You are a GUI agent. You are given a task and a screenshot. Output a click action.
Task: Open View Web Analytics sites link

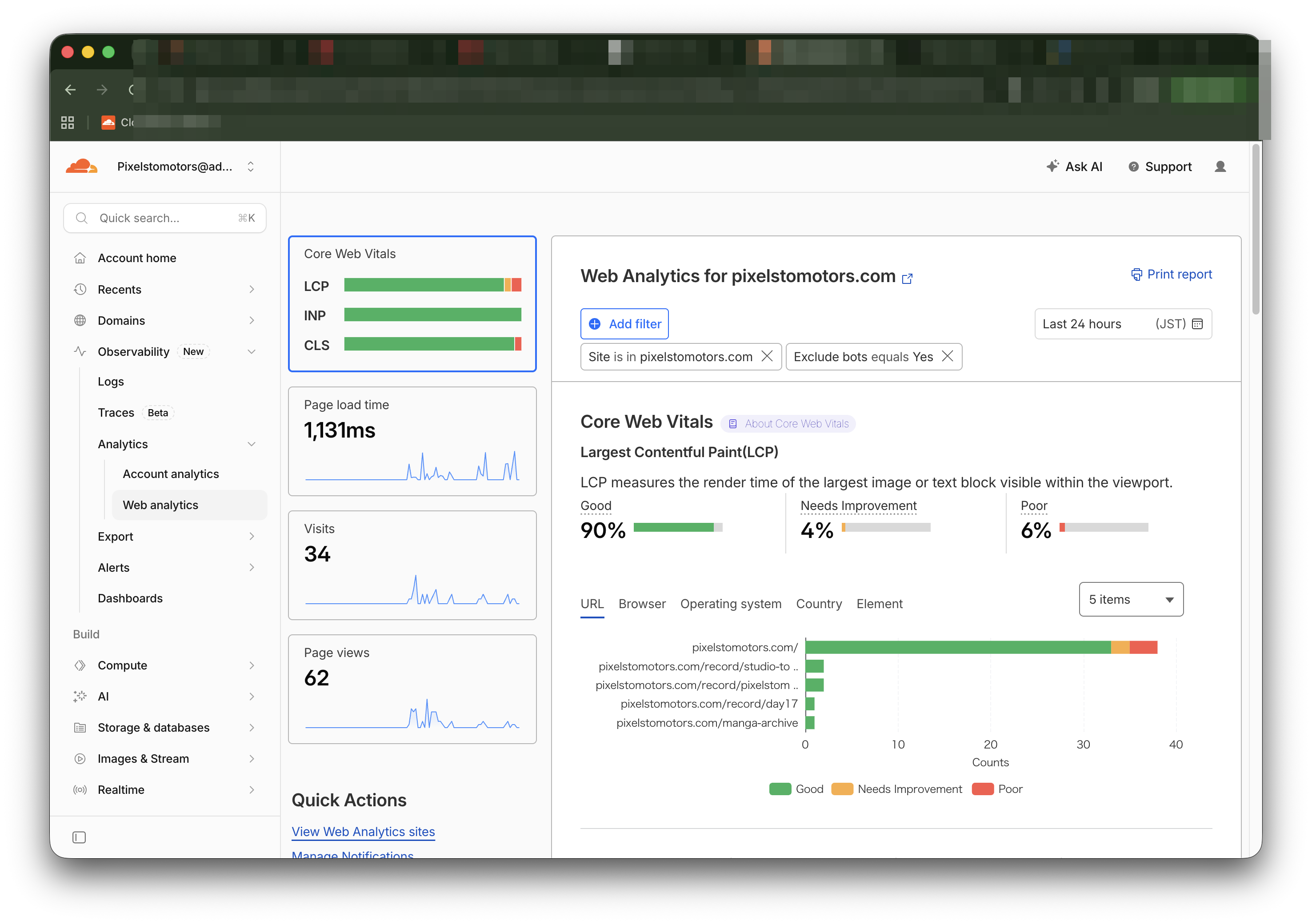click(363, 832)
